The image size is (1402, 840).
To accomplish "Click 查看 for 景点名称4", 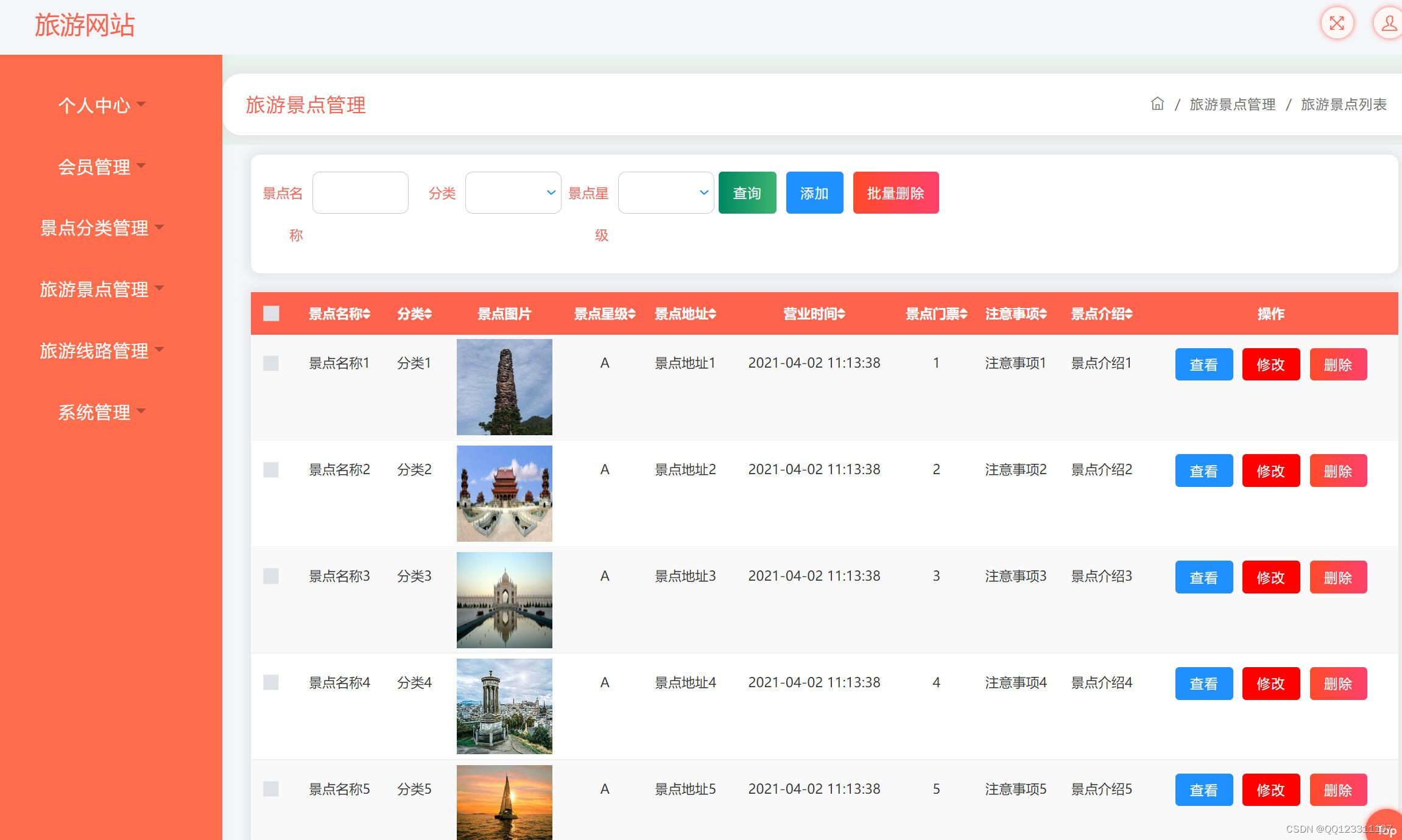I will coord(1204,684).
